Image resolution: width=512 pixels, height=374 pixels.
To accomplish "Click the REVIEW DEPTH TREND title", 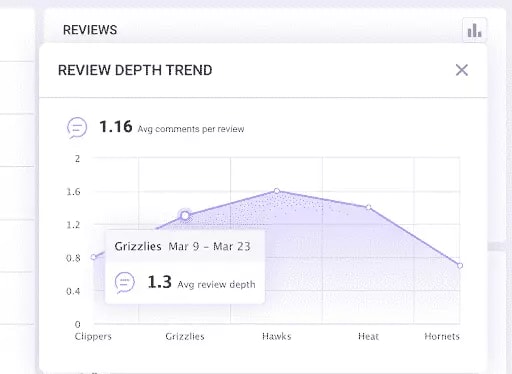I will [135, 70].
